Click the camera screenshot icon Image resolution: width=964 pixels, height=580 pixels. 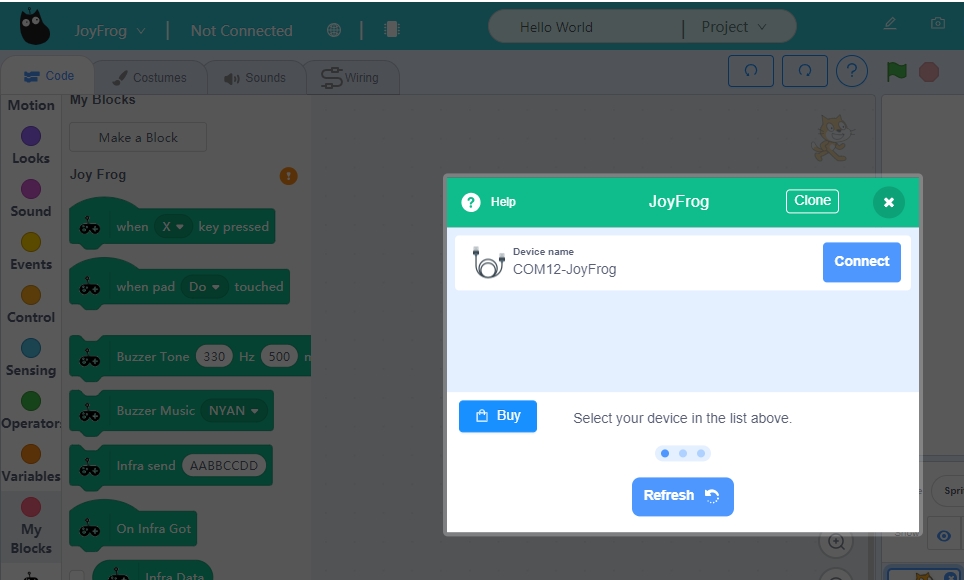pos(938,24)
